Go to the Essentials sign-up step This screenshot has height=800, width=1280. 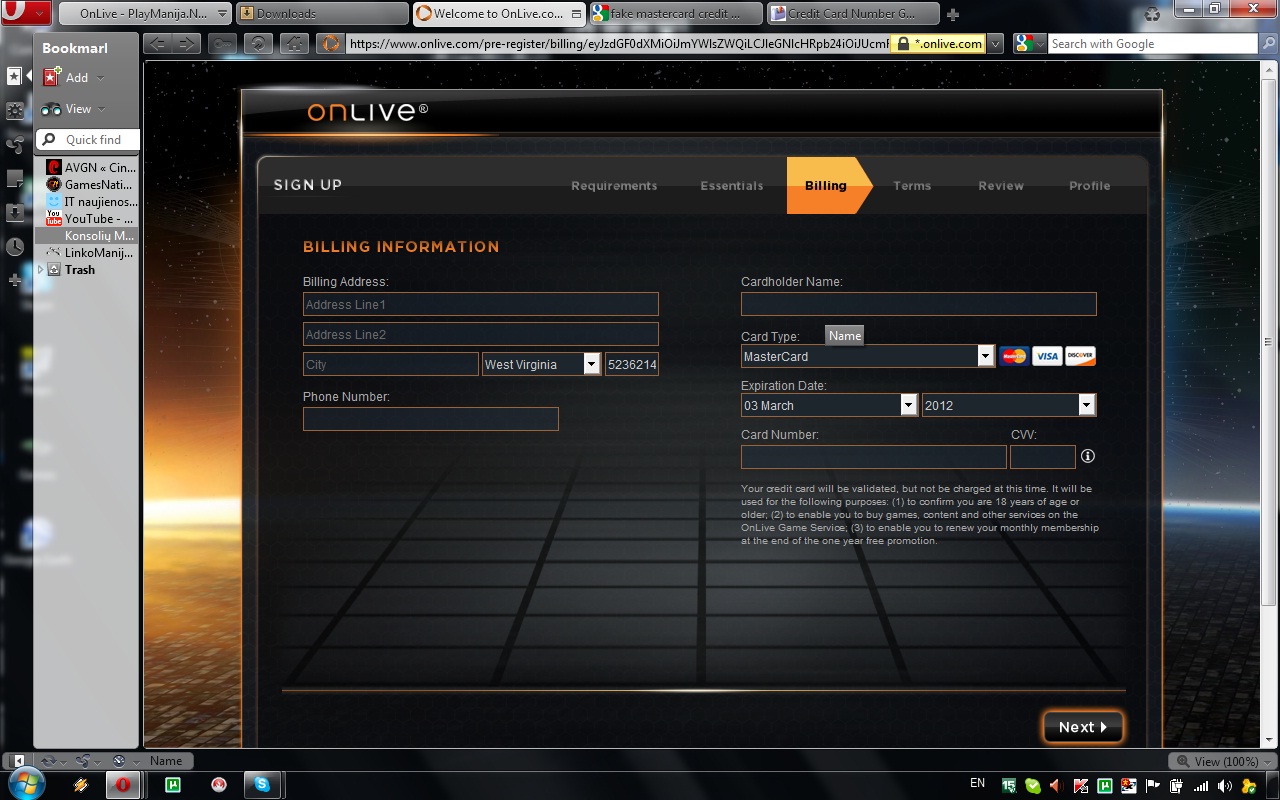[732, 186]
